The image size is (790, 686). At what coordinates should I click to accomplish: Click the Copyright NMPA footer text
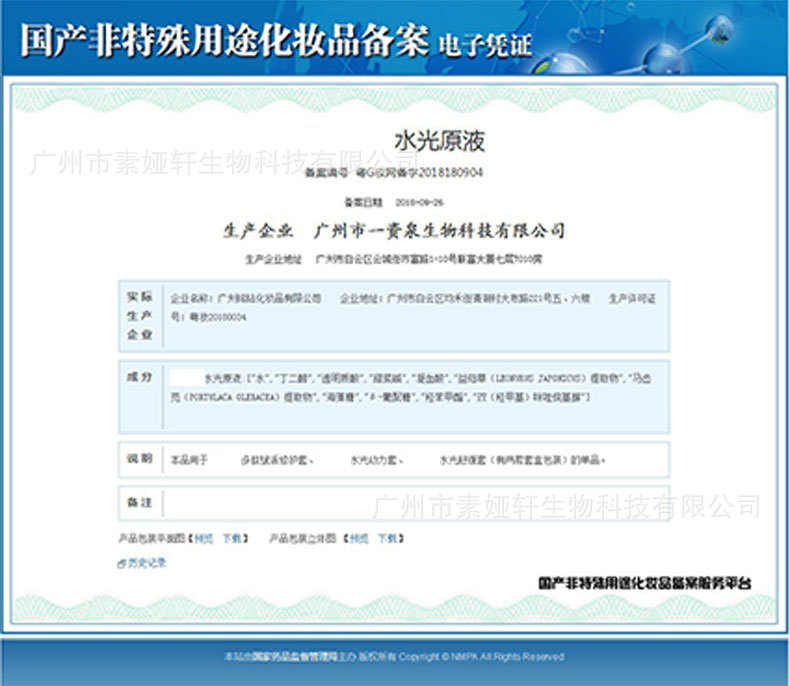point(481,657)
